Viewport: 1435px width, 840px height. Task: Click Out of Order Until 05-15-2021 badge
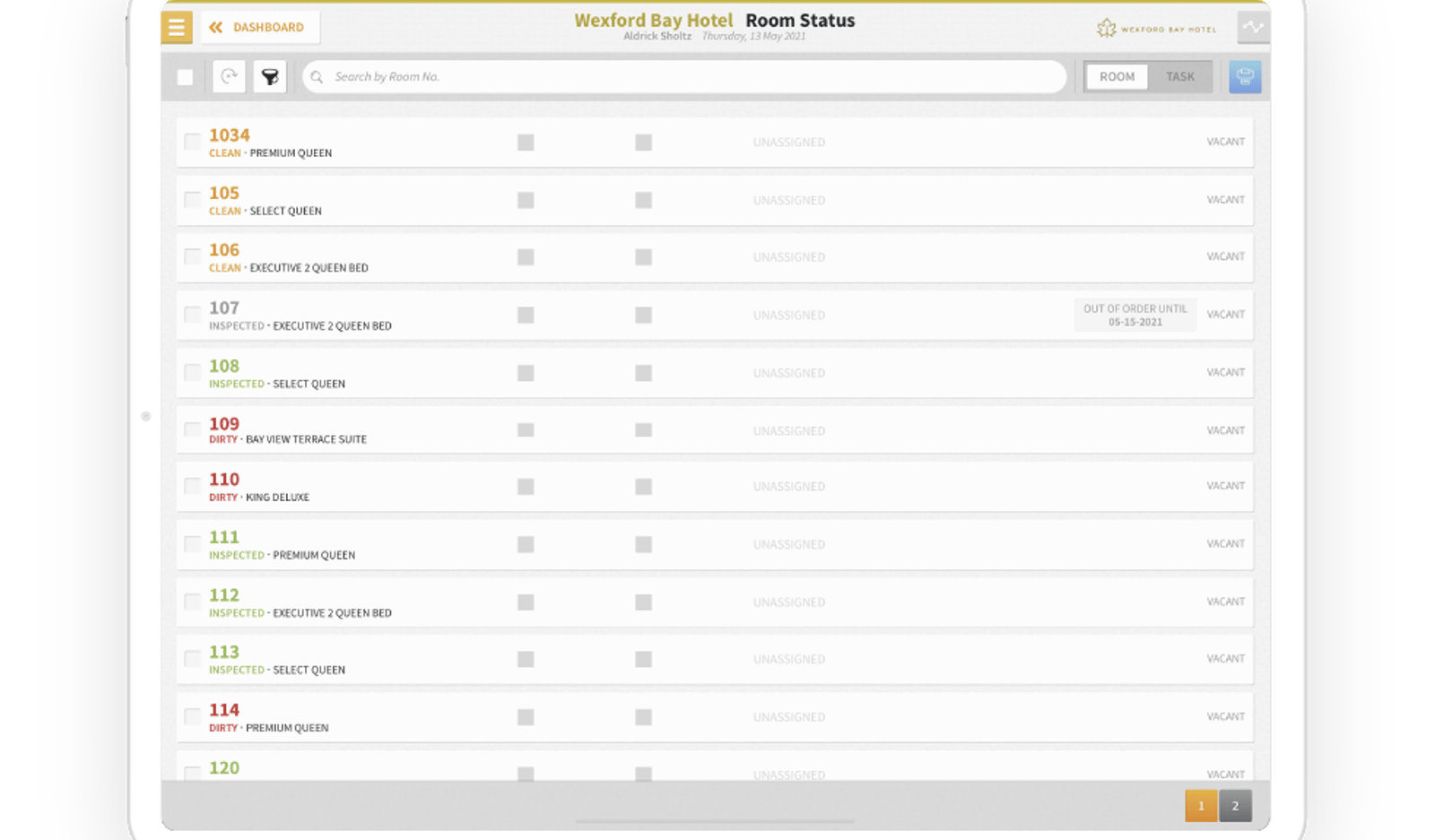click(1135, 315)
